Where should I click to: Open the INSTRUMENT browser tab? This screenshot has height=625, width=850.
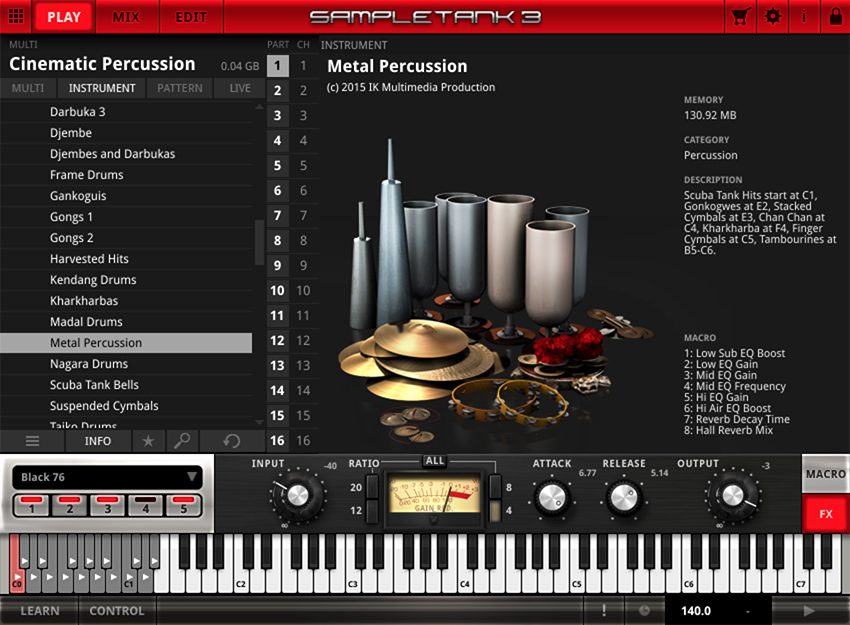[102, 88]
